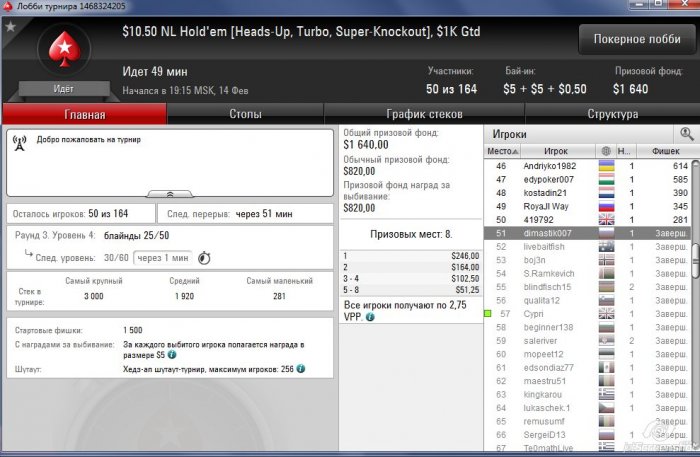Select player remusumf in the list
This screenshot has width=700, height=457.
point(587,421)
